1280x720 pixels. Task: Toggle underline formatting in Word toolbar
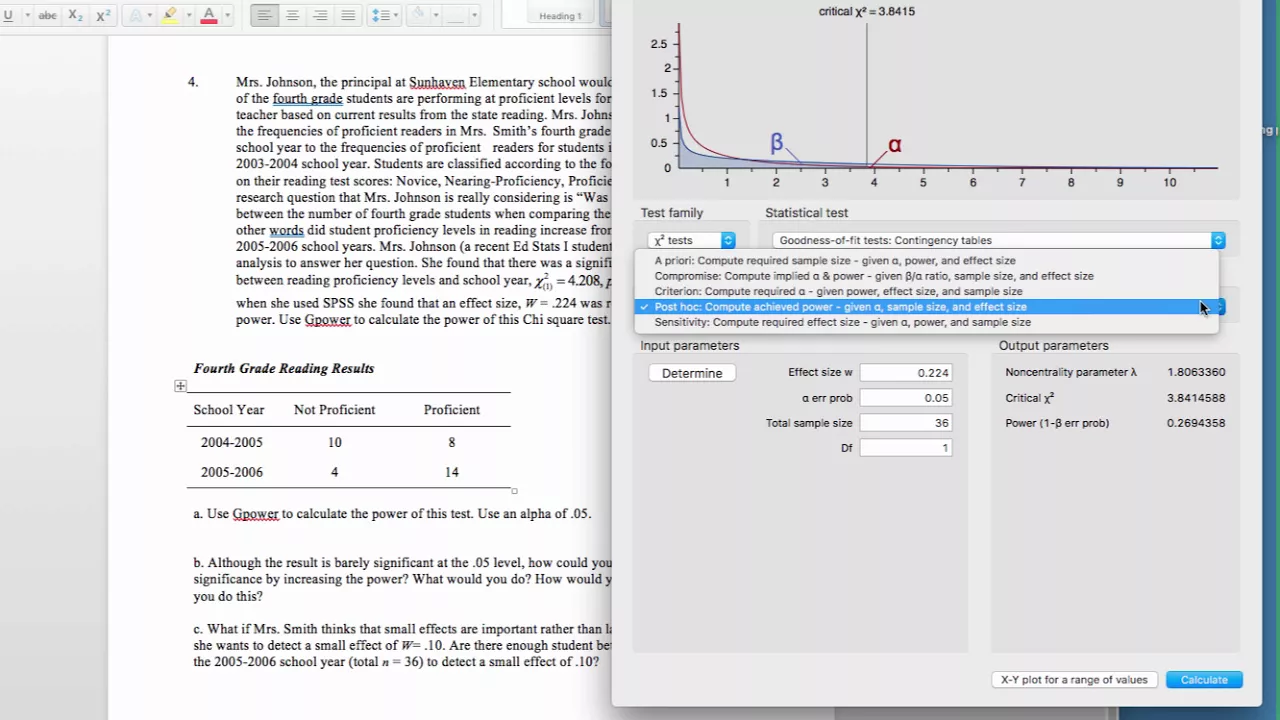(x=8, y=16)
